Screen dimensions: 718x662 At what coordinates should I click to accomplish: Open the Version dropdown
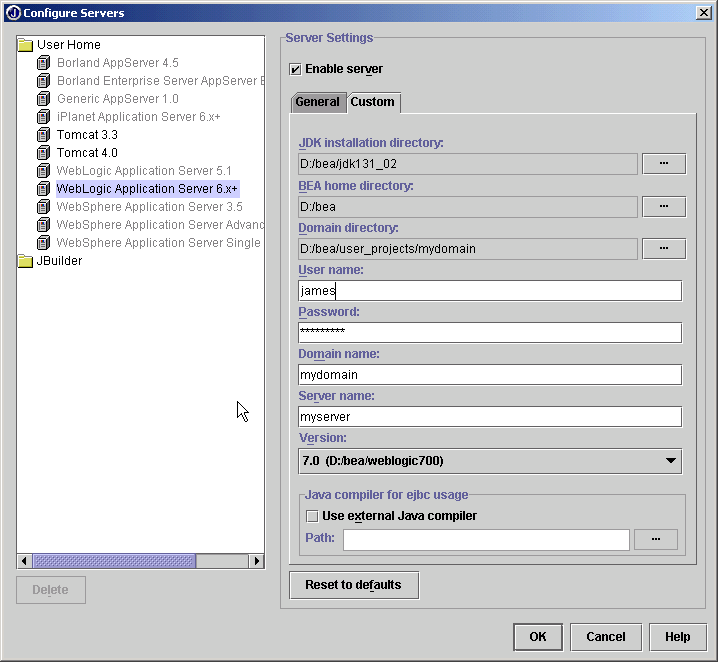[x=490, y=461]
